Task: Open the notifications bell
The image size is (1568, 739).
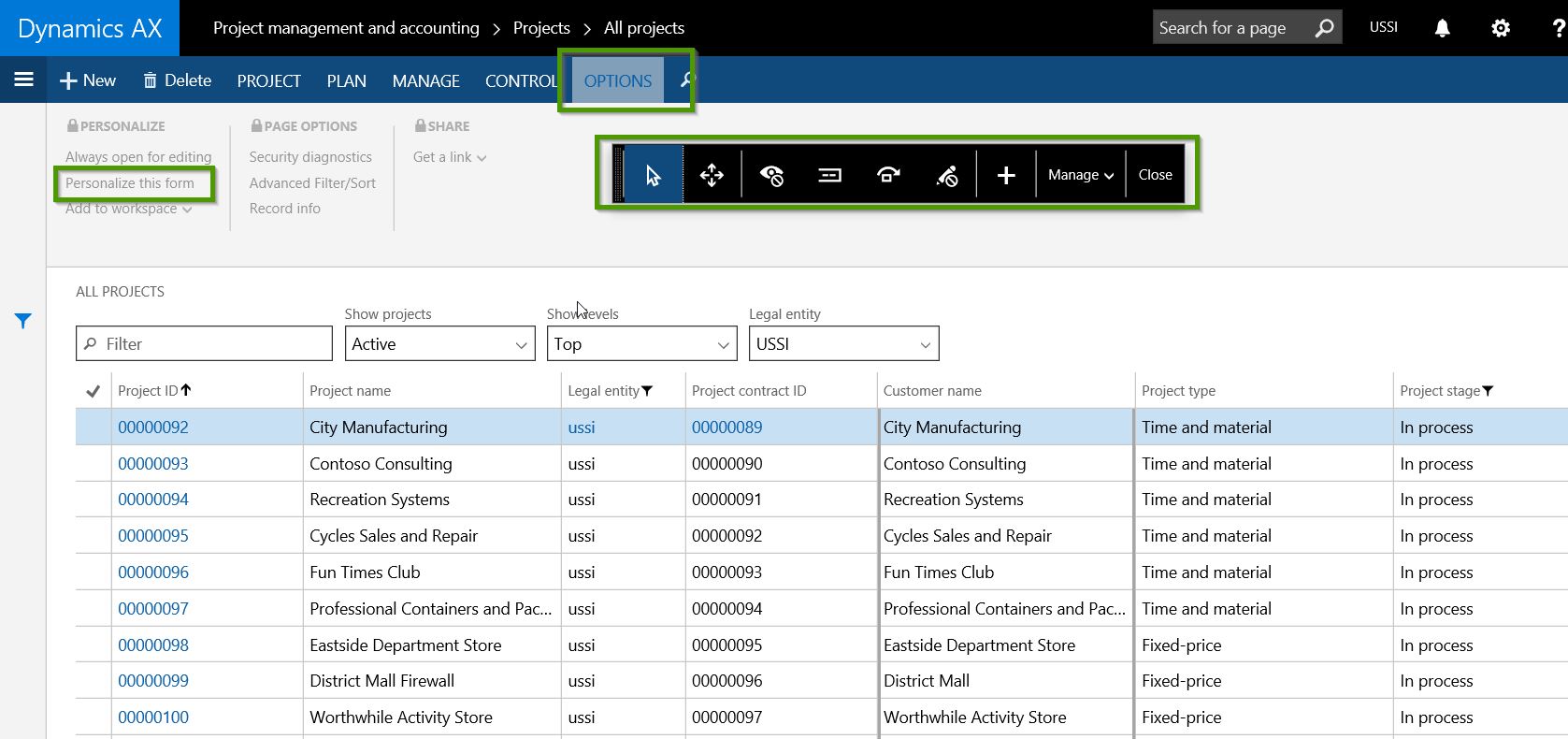Action: [1442, 28]
